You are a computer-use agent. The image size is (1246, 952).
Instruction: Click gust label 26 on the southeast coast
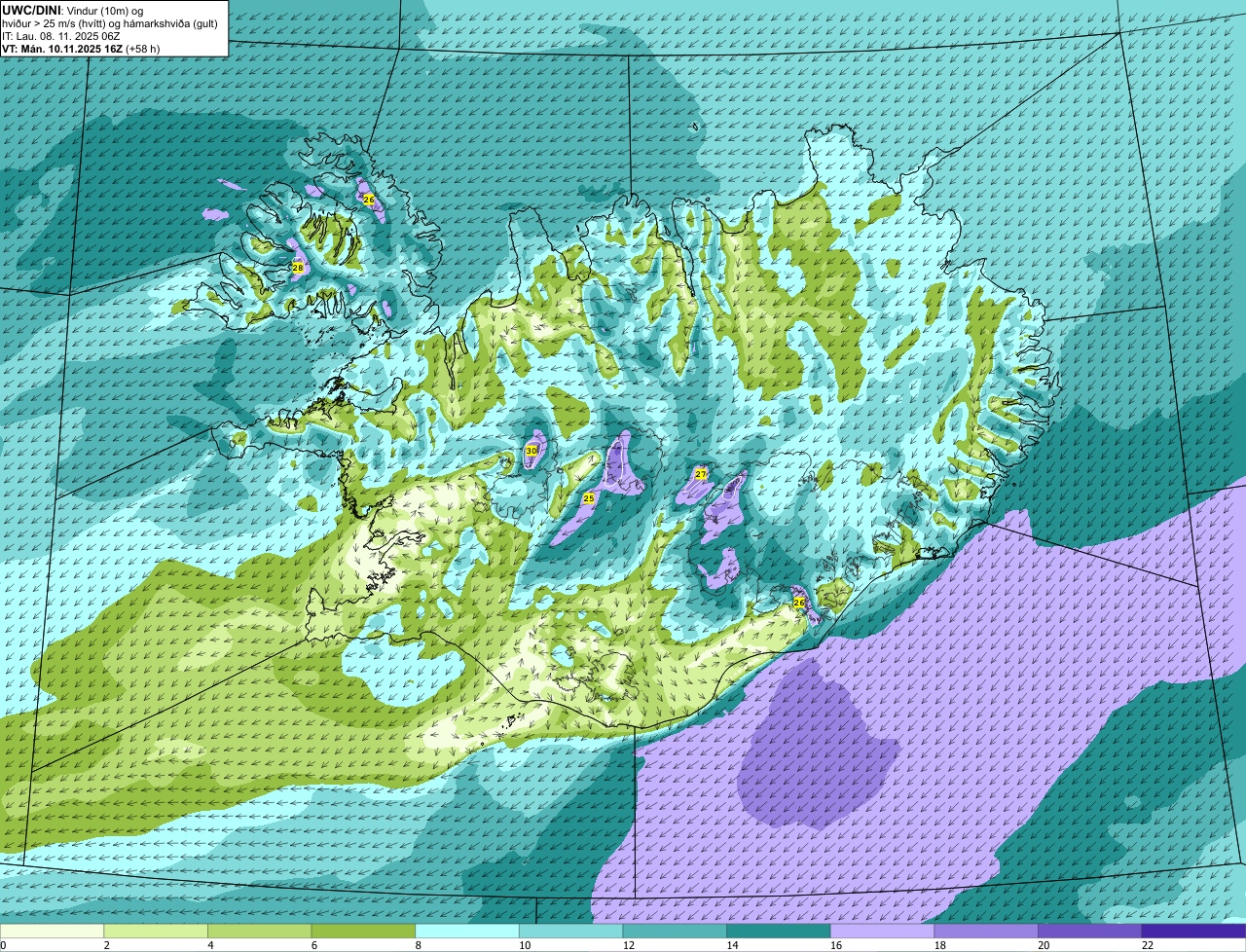click(x=799, y=603)
